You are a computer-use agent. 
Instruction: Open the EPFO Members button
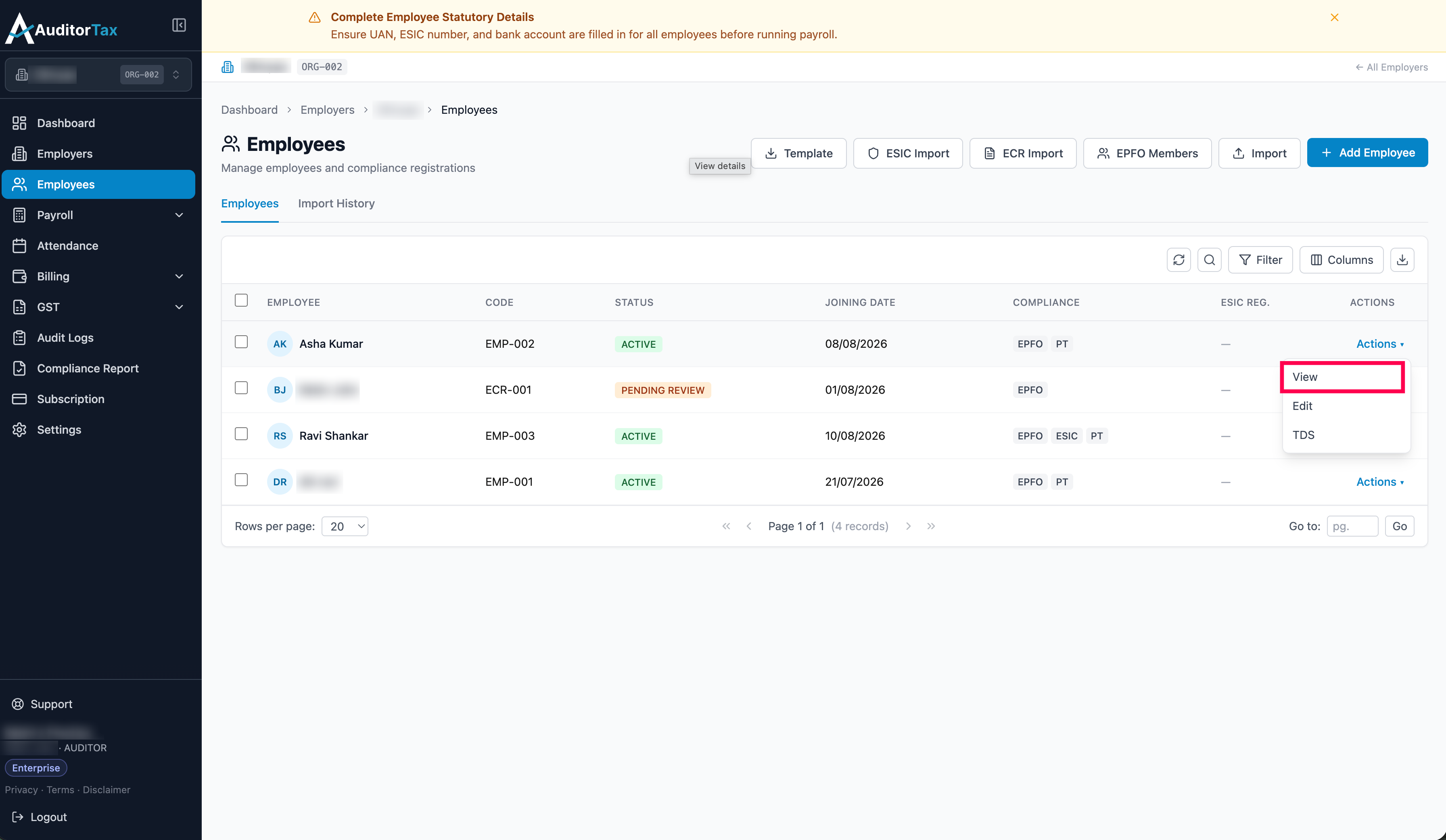tap(1147, 153)
